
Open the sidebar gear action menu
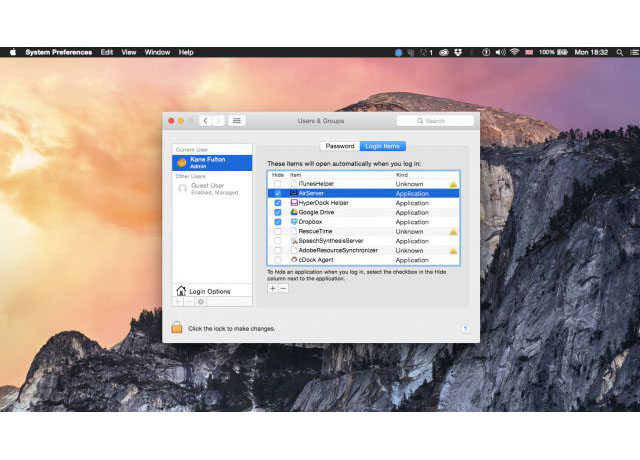[200, 302]
